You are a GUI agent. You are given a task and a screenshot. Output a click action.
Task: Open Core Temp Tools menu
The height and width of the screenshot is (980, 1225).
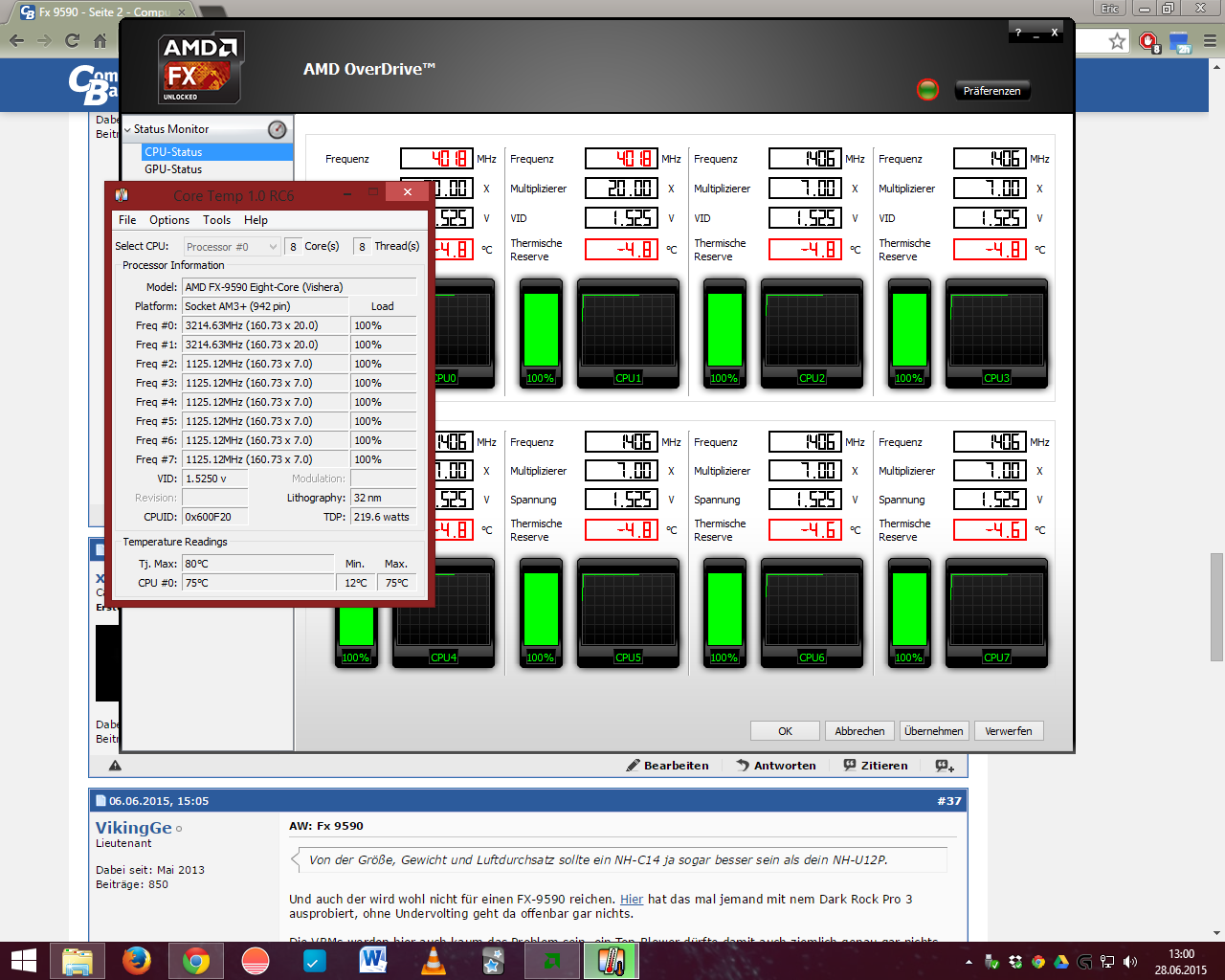(x=216, y=220)
